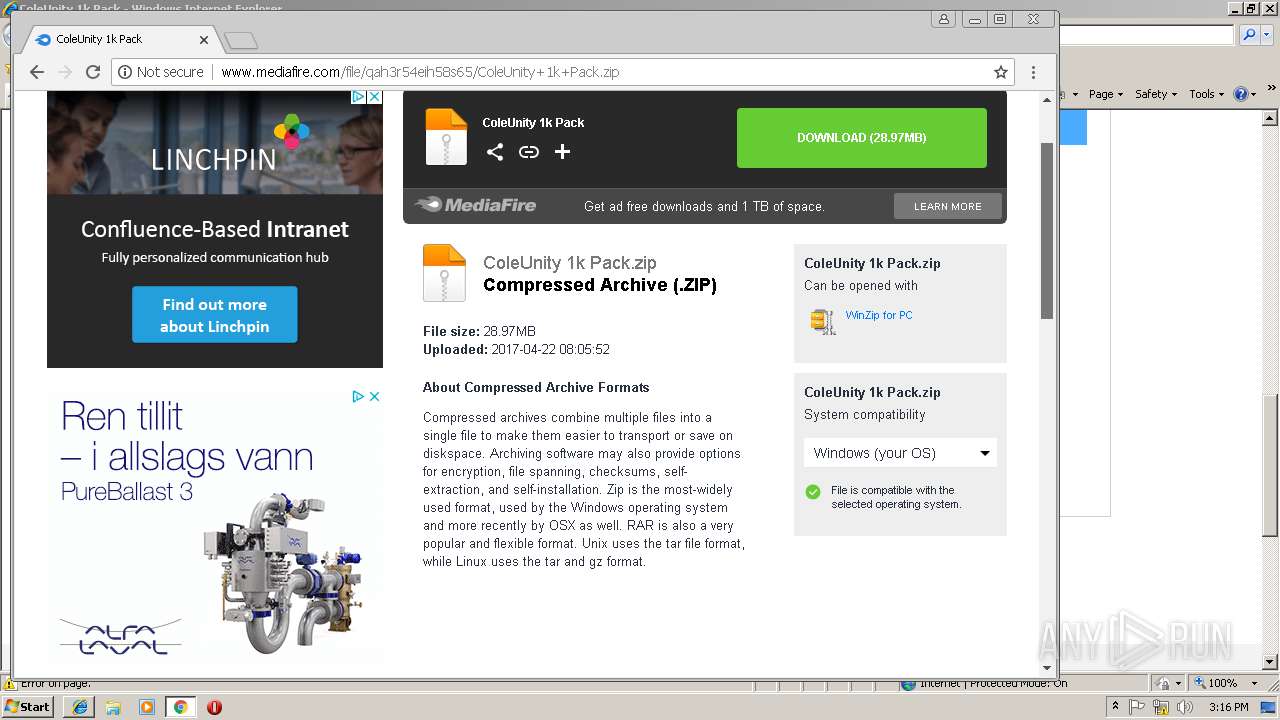Close the PureBallast ad with X
Image resolution: width=1280 pixels, height=720 pixels.
(x=375, y=396)
